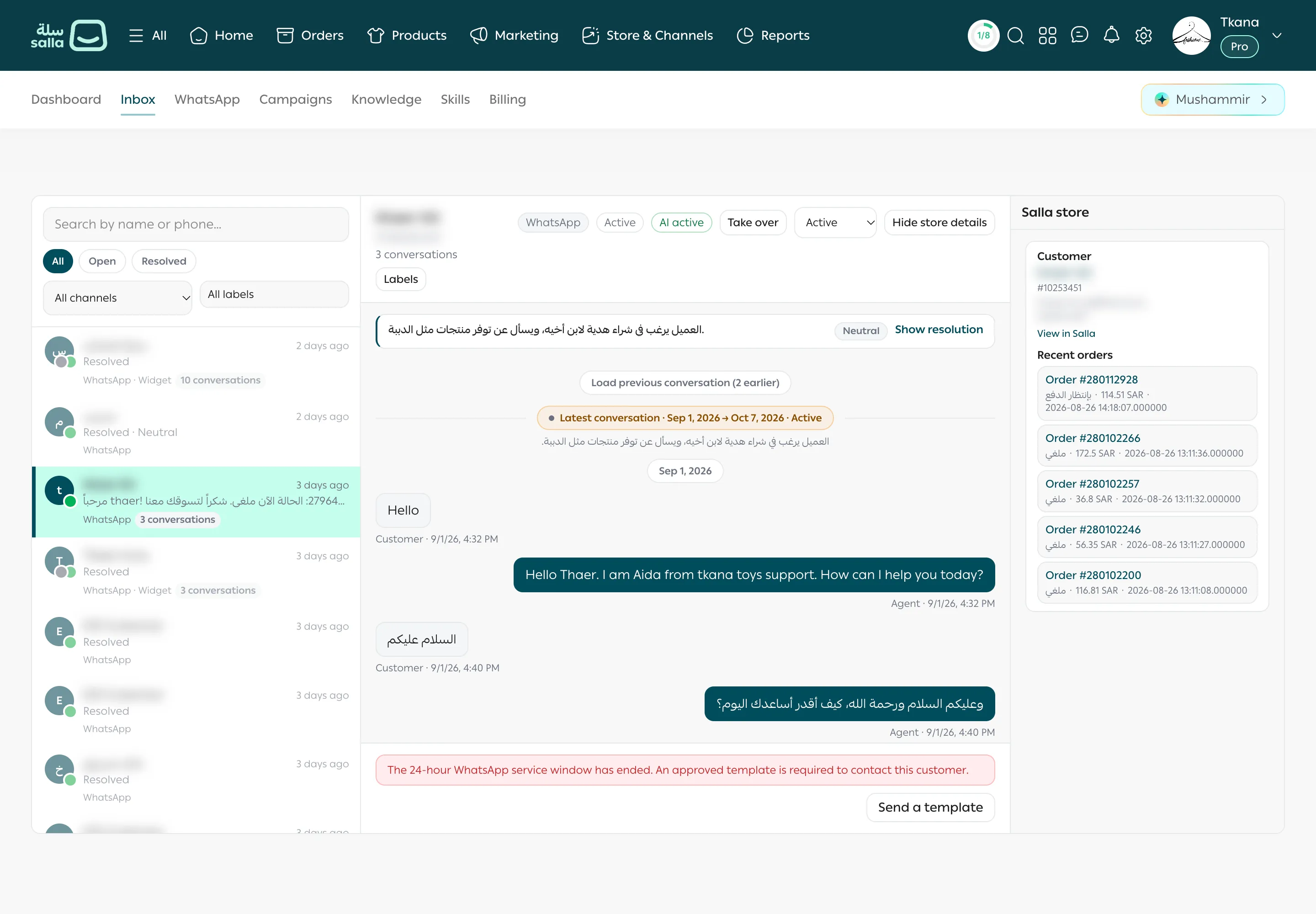This screenshot has width=1316, height=914.
Task: Expand the Tkana account dropdown chevron
Action: [x=1277, y=36]
